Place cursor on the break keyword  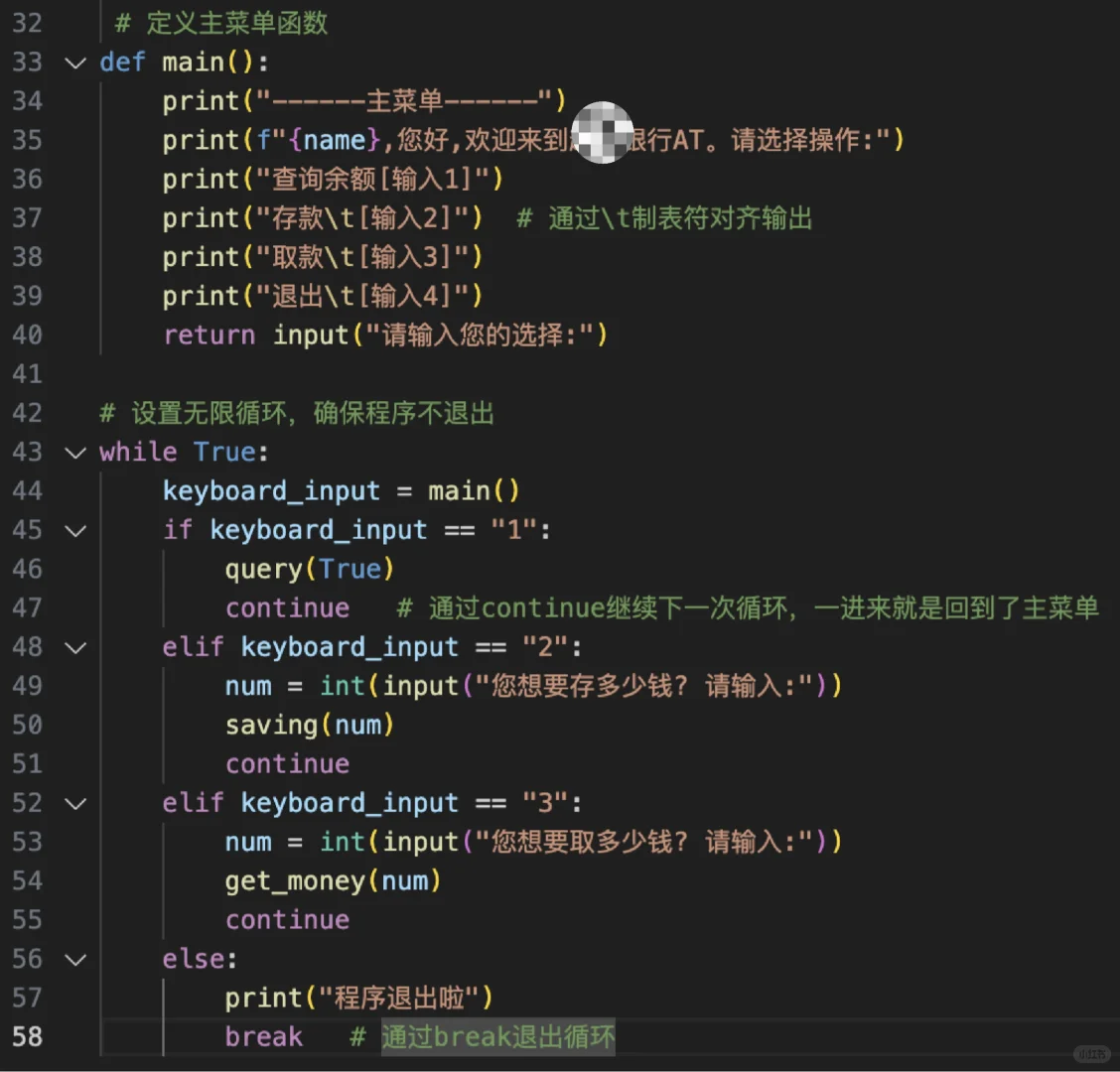coord(262,1035)
